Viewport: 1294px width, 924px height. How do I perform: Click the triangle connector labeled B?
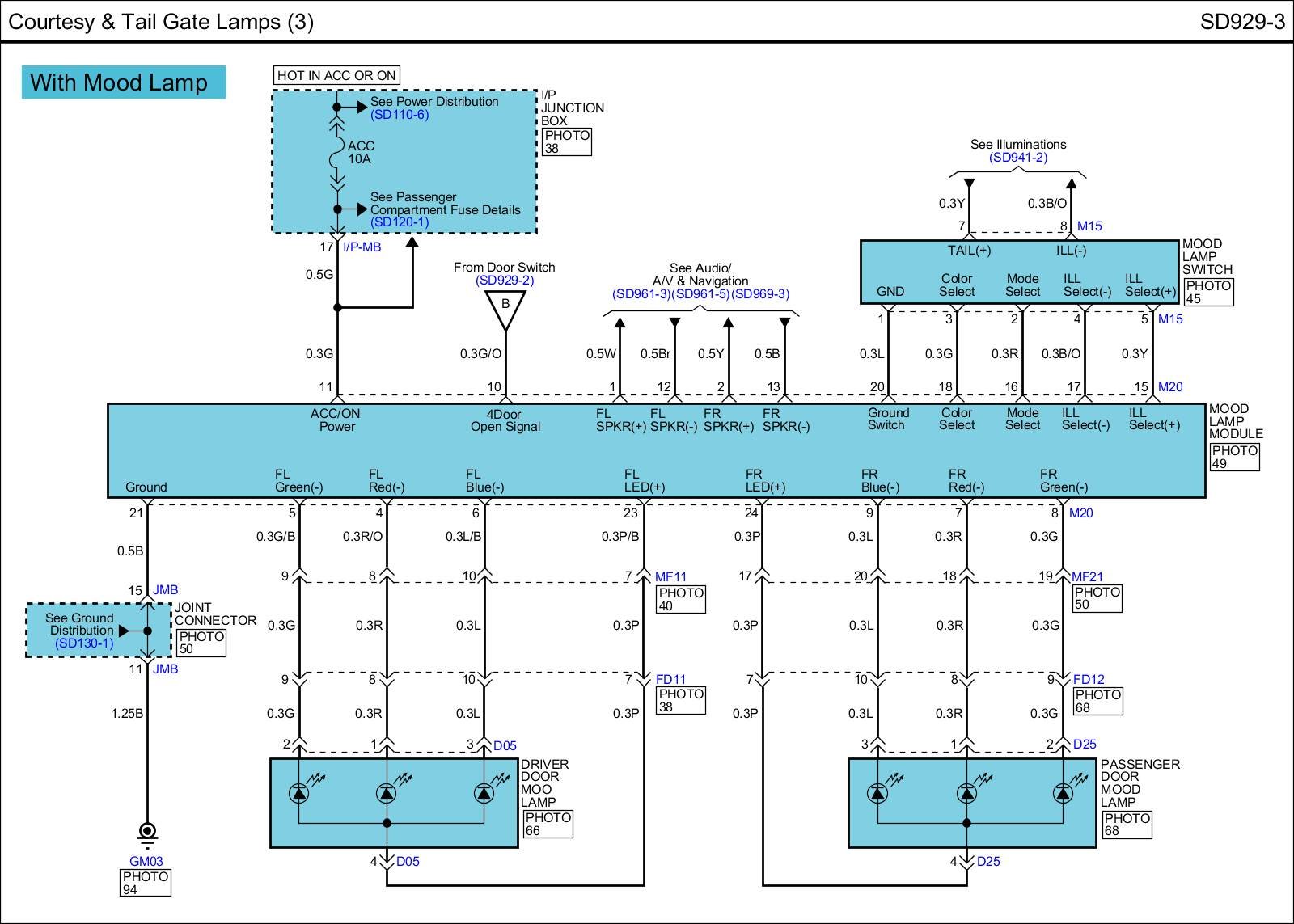[505, 308]
